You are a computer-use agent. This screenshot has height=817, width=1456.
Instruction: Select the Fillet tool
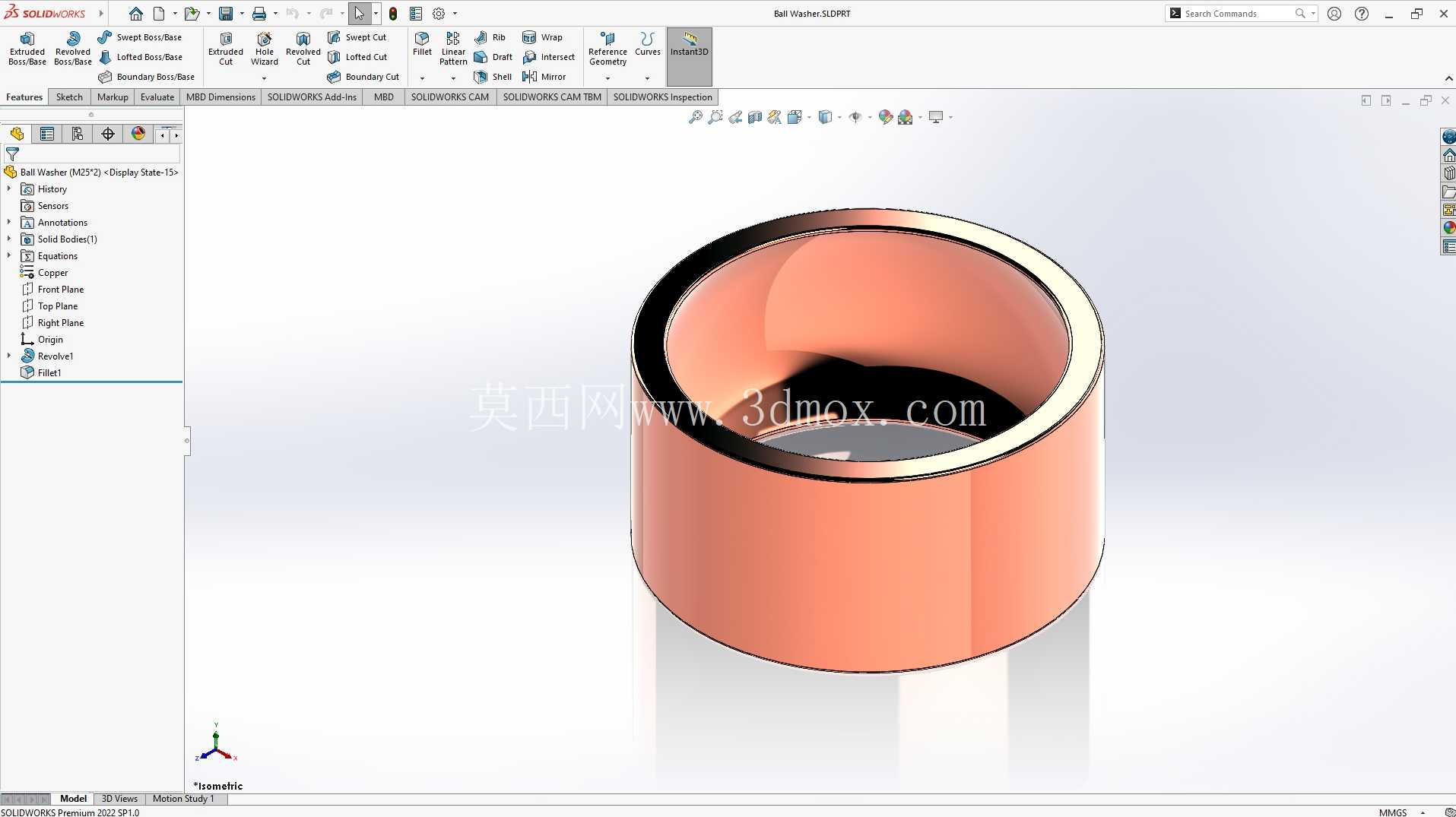pyautogui.click(x=422, y=44)
